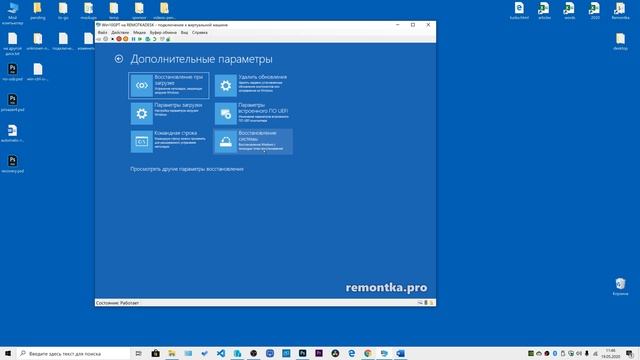The image size is (640, 360).
Task: Click the black Turn Off toolbar icon
Action: [x=113, y=39]
